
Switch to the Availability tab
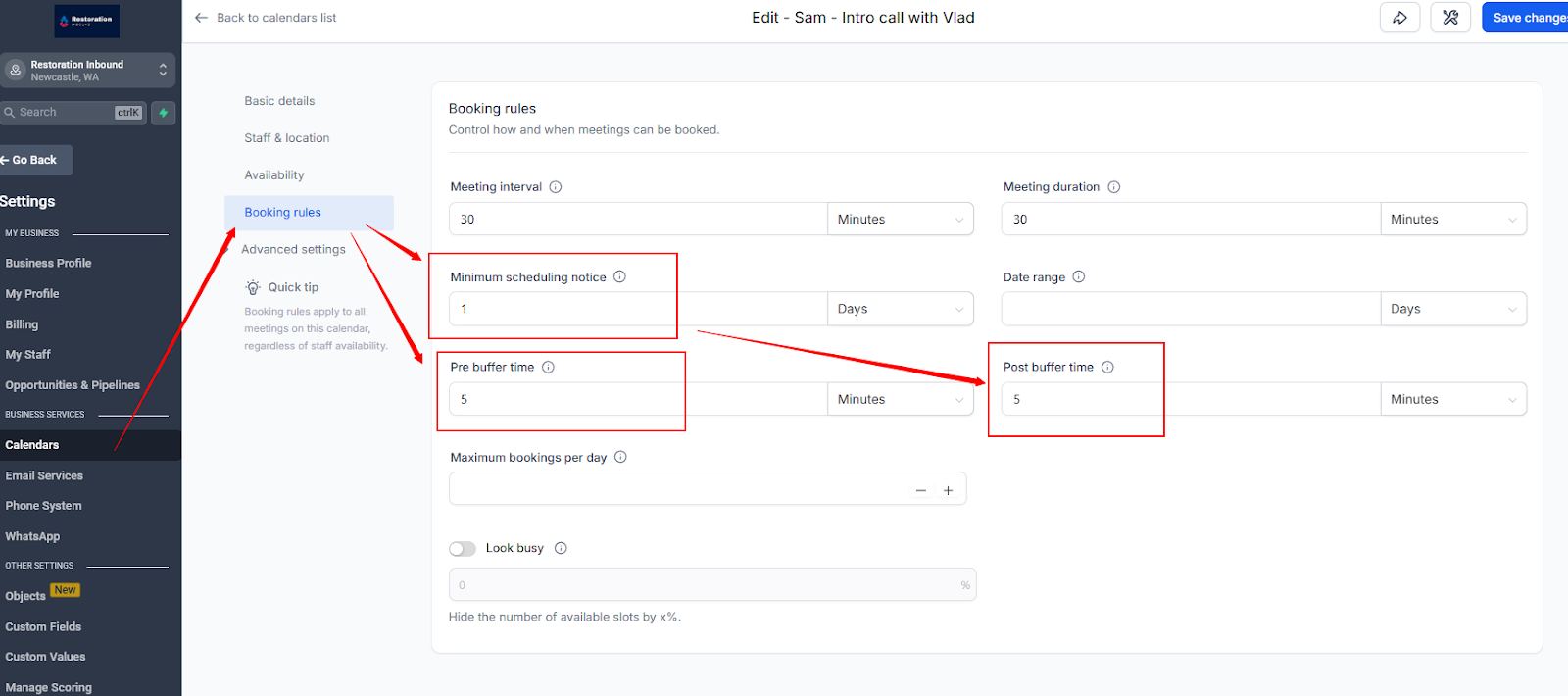click(x=274, y=175)
